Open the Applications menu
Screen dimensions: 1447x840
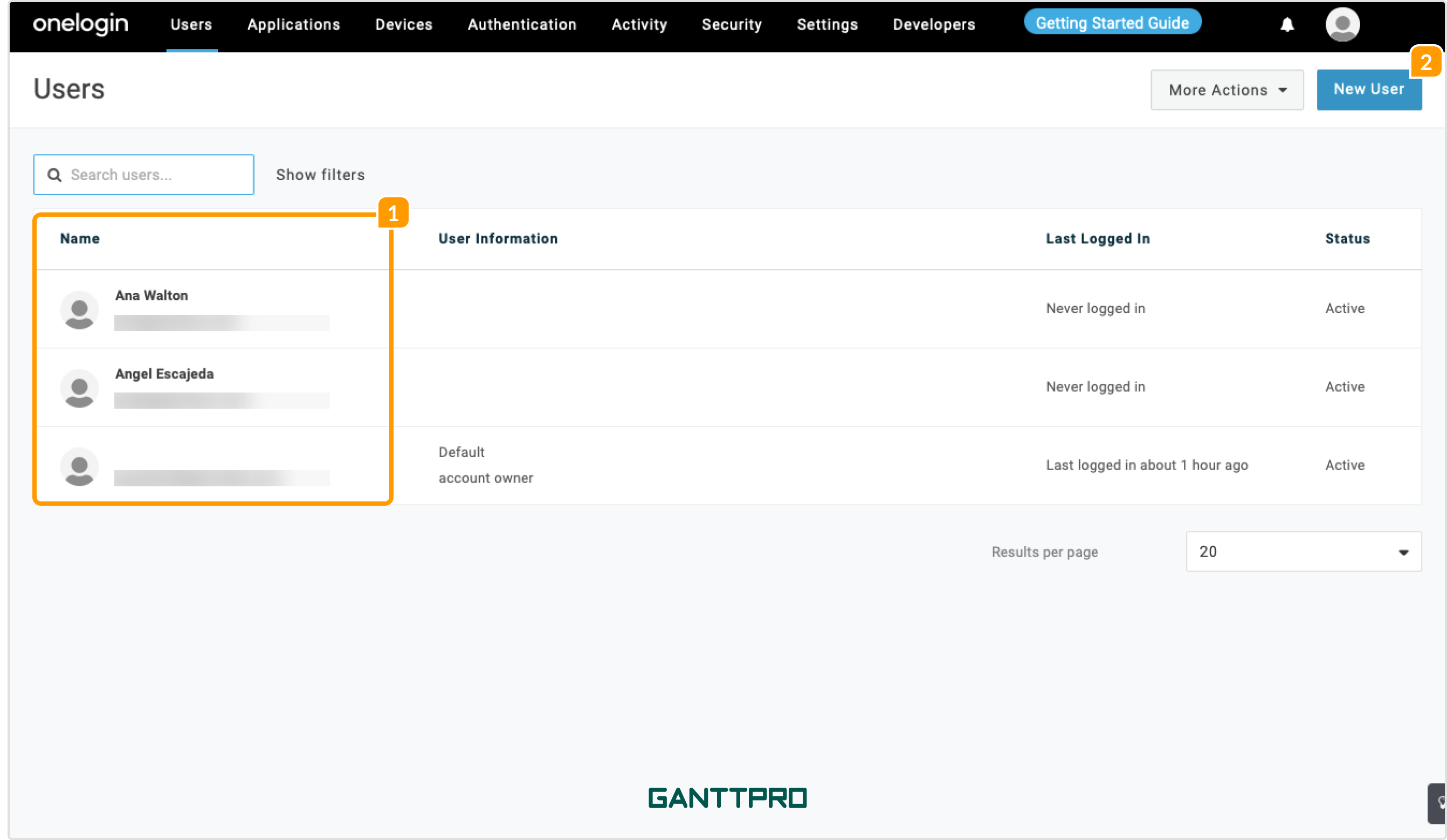294,25
